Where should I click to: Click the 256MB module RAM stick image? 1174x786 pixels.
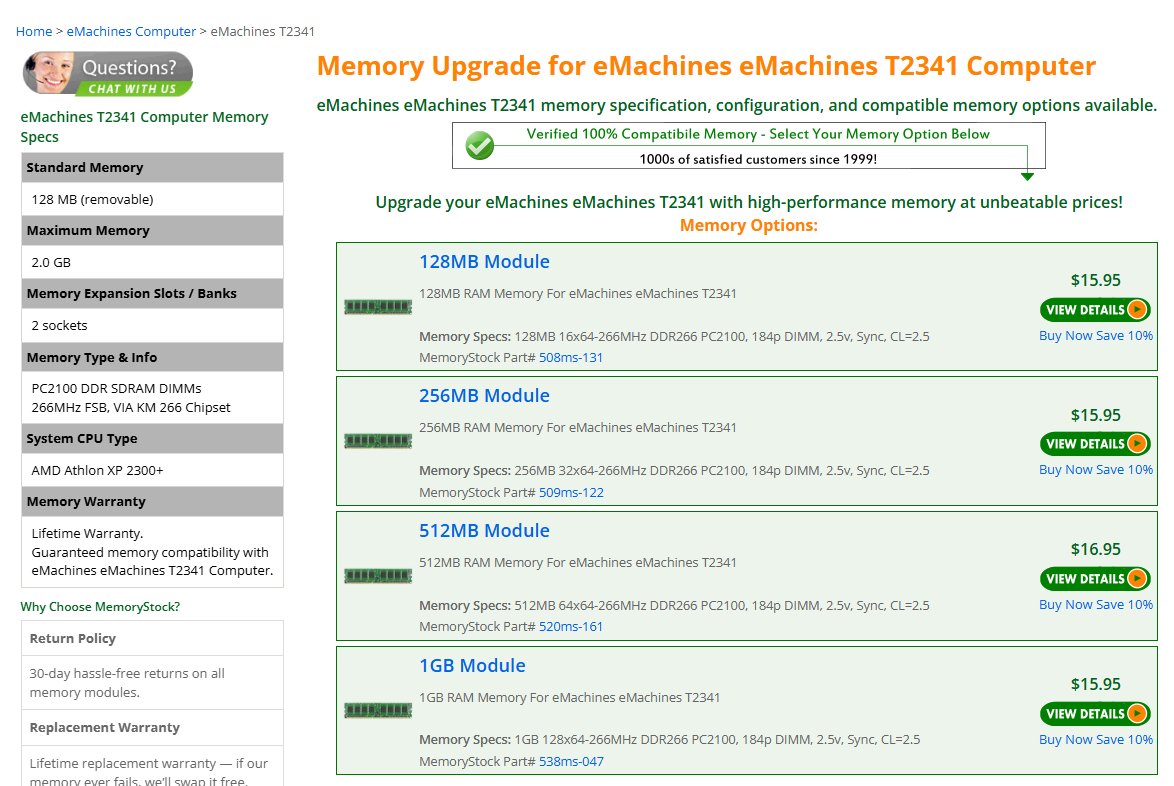[x=378, y=441]
